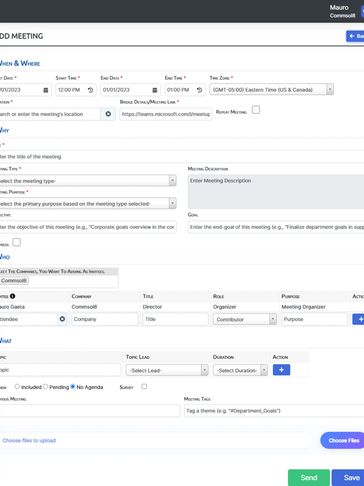Image resolution: width=364 pixels, height=486 pixels.
Task: Open the Time Zone dropdown
Action: click(x=272, y=90)
